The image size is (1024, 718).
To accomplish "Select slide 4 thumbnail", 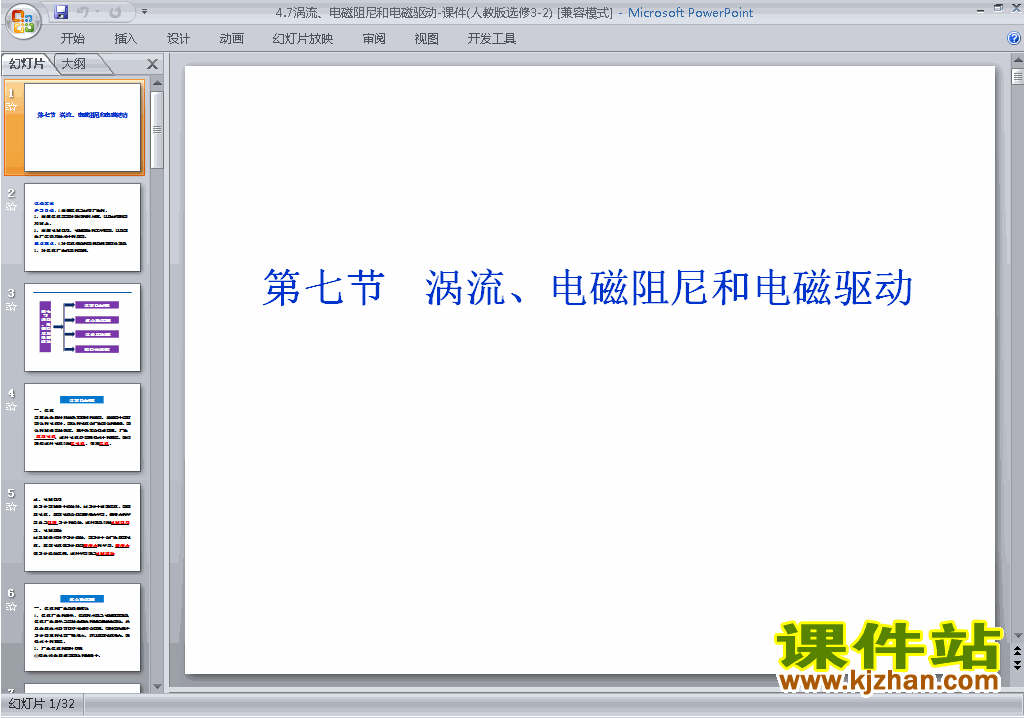I will click(82, 427).
